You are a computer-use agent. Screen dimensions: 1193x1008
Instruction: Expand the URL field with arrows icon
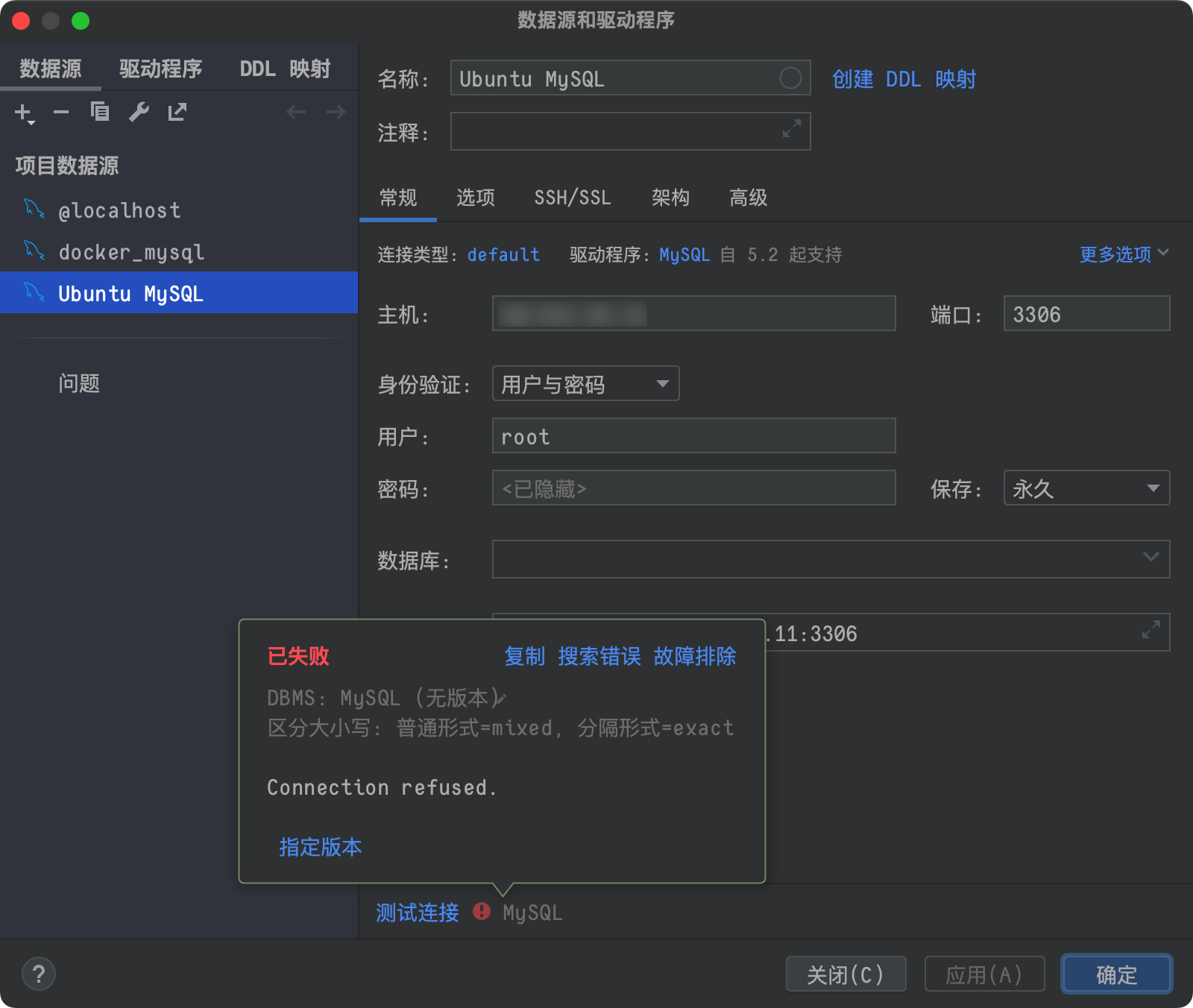[x=1151, y=631]
